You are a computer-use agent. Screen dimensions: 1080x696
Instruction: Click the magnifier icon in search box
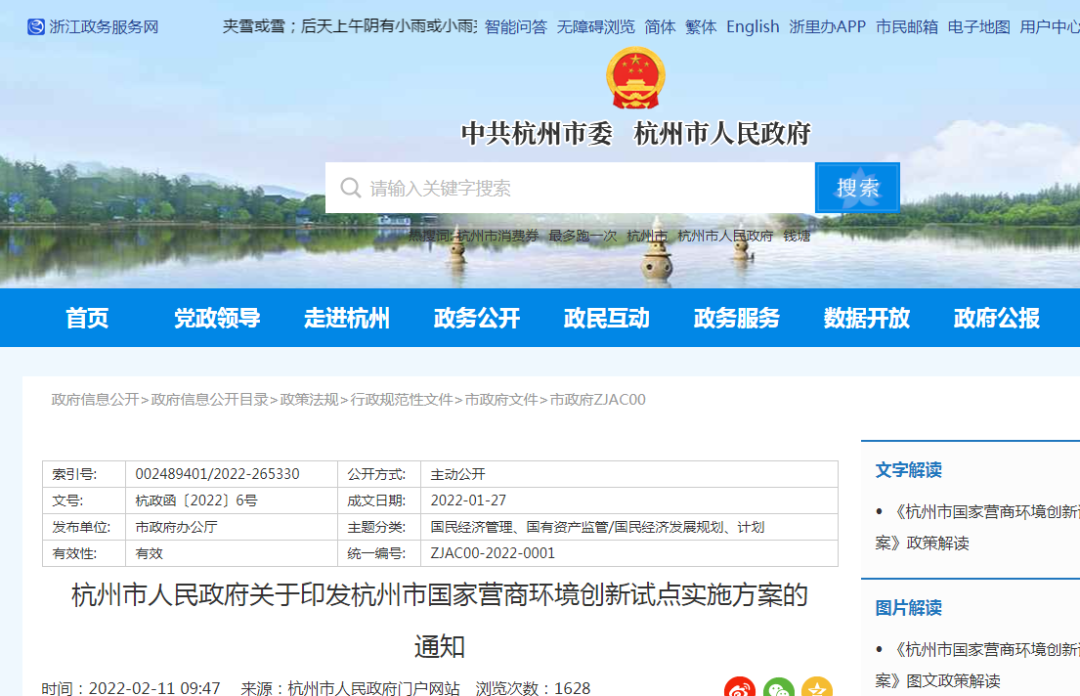tap(351, 187)
